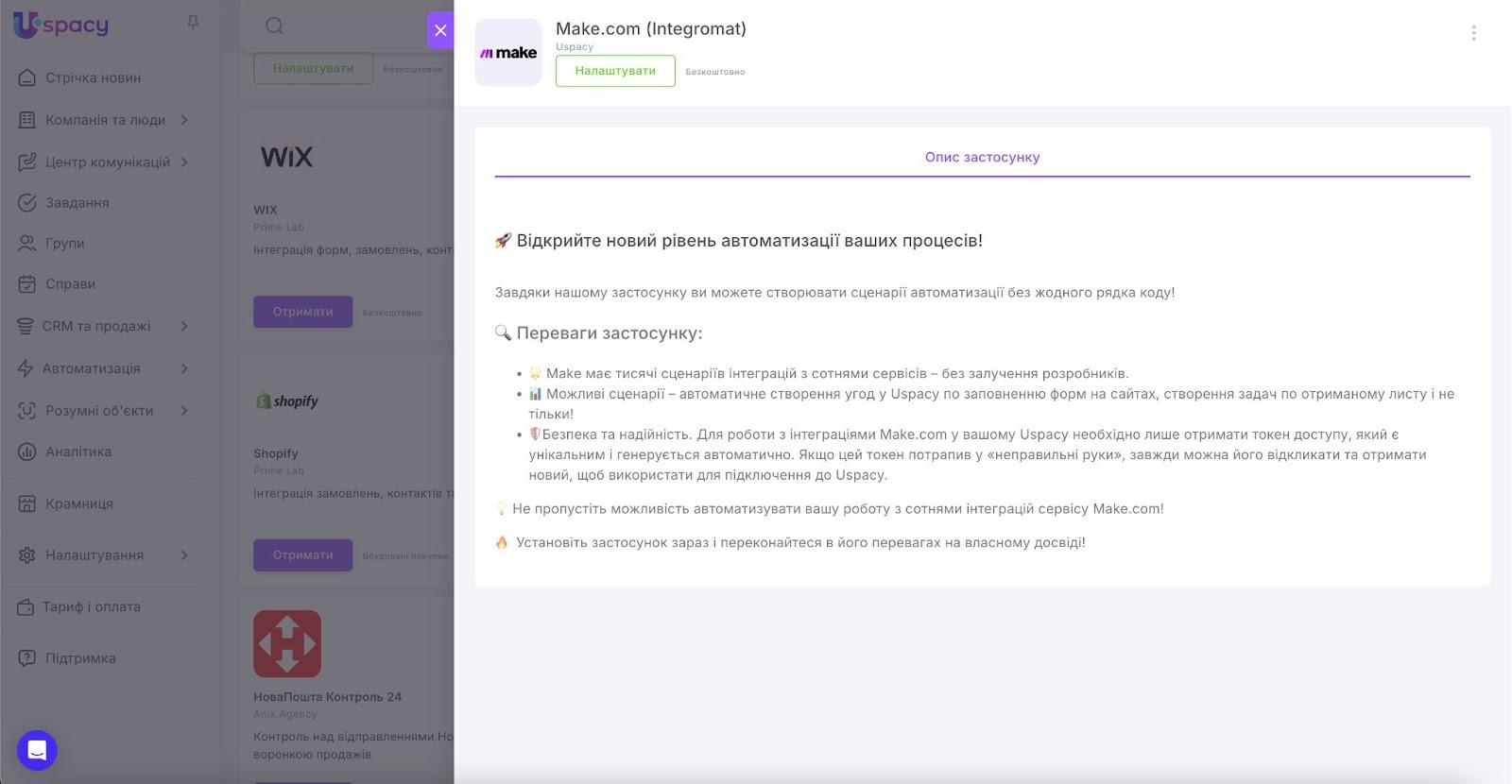This screenshot has height=784, width=1512.
Task: Click Отримати button for Shopify
Action: pos(303,555)
